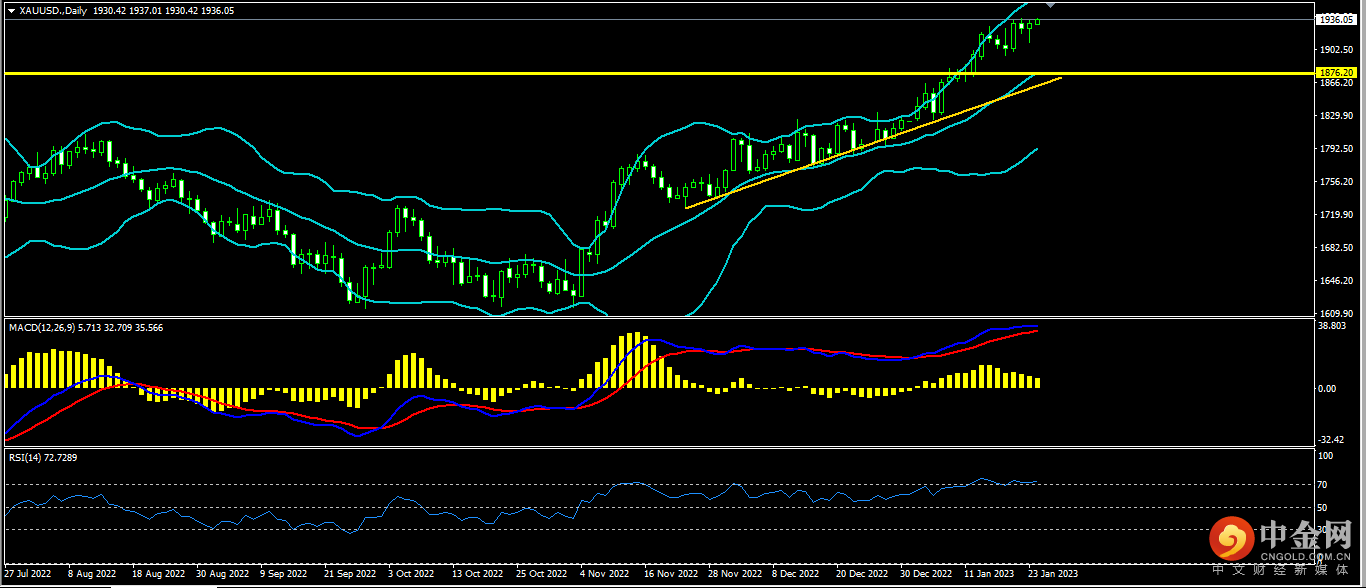
Task: Click the 3 Oct 2022 date label
Action: [412, 574]
